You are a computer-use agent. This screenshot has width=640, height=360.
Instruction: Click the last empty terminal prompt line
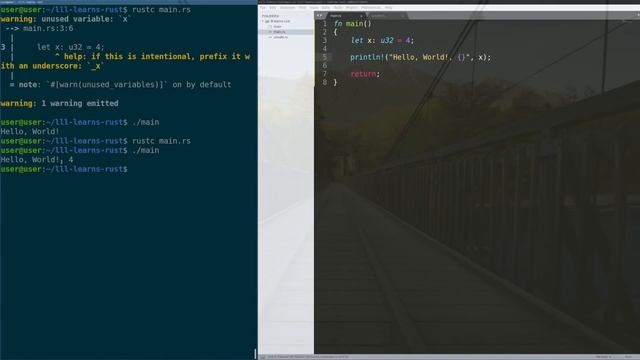(x=64, y=169)
